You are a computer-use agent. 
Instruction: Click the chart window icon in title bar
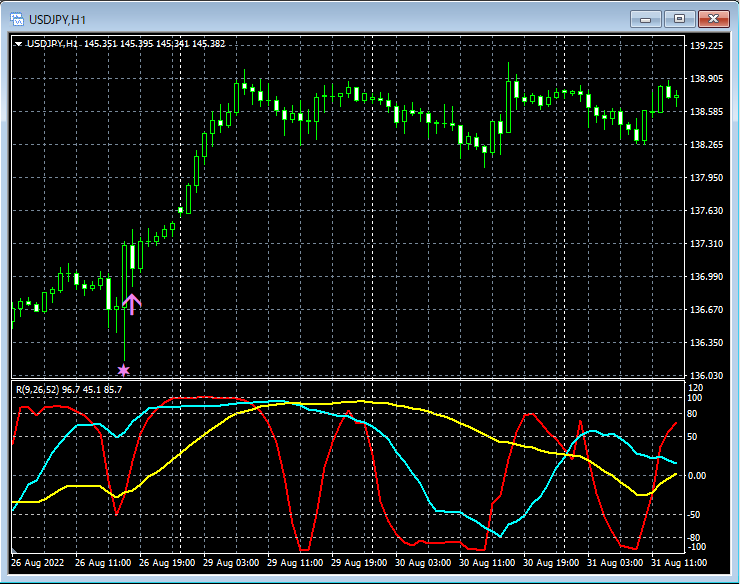(15, 19)
